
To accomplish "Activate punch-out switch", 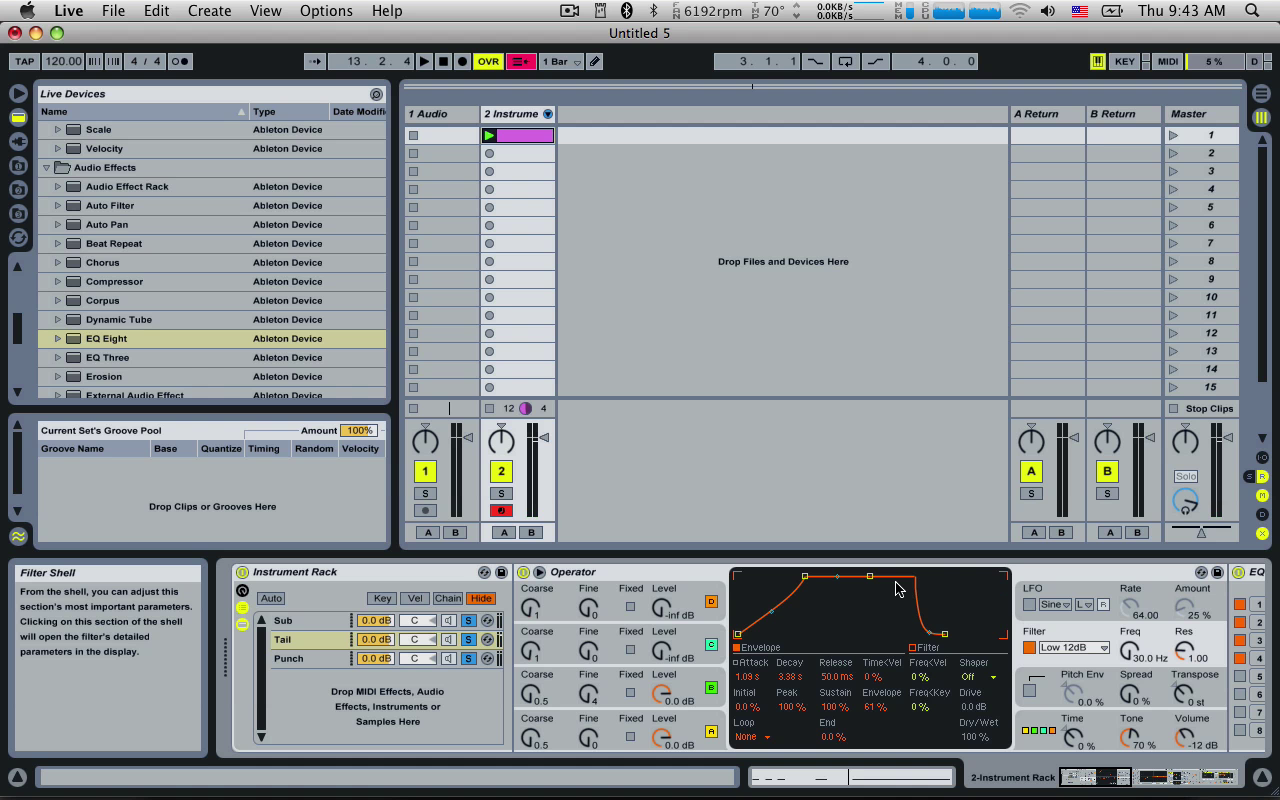I will tap(876, 61).
